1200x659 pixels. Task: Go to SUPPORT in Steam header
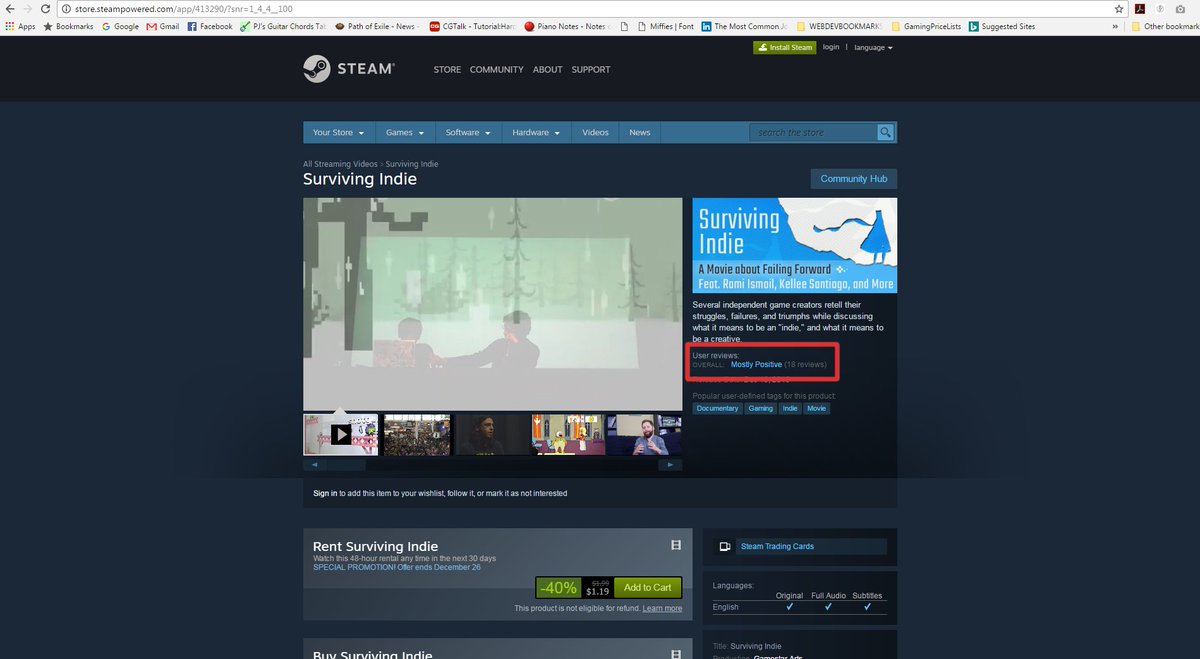pyautogui.click(x=591, y=70)
